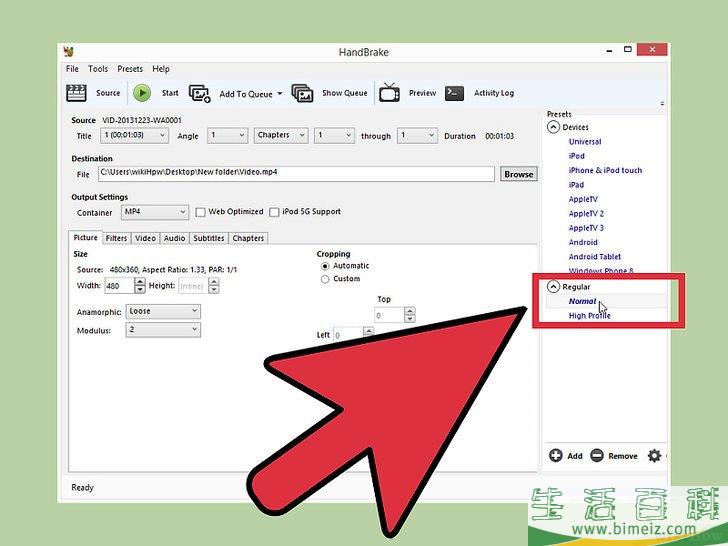Click the destination File path field

[x=296, y=174]
